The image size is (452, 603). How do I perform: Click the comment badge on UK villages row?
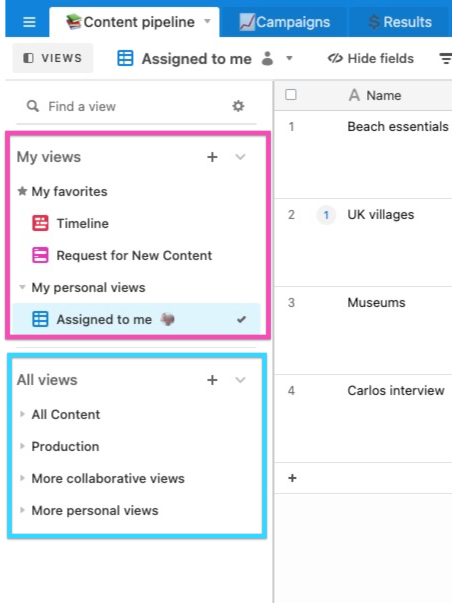(x=326, y=215)
